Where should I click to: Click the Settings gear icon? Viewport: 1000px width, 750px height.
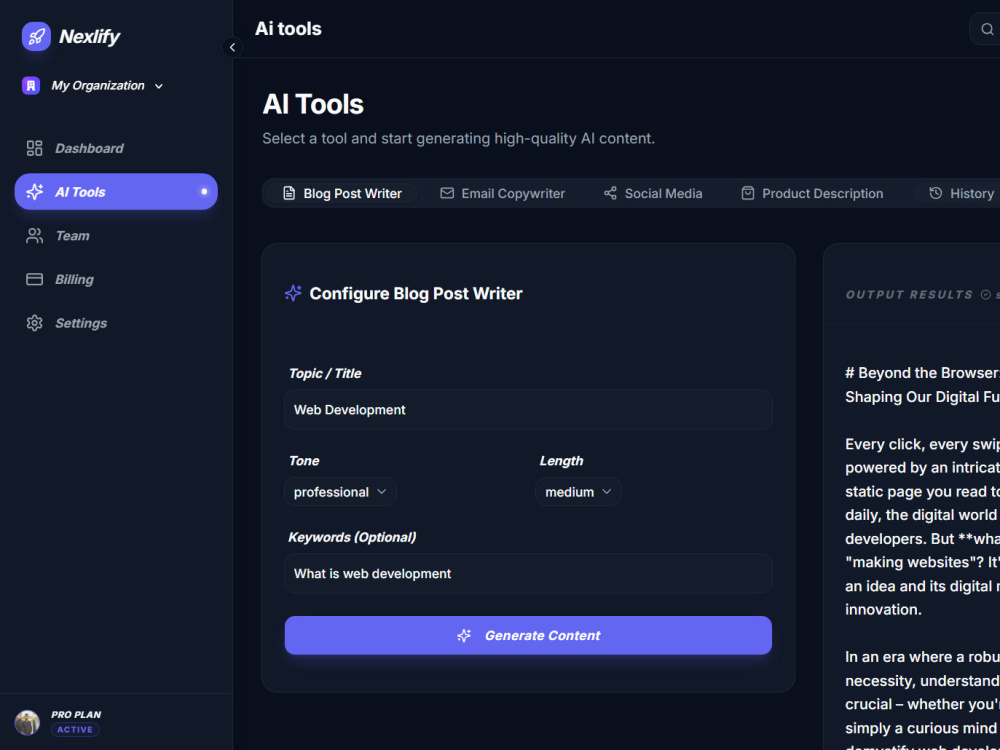34,323
